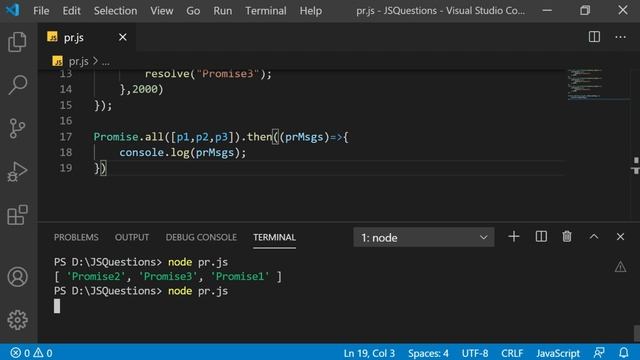Open the View menu

pyautogui.click(x=162, y=11)
